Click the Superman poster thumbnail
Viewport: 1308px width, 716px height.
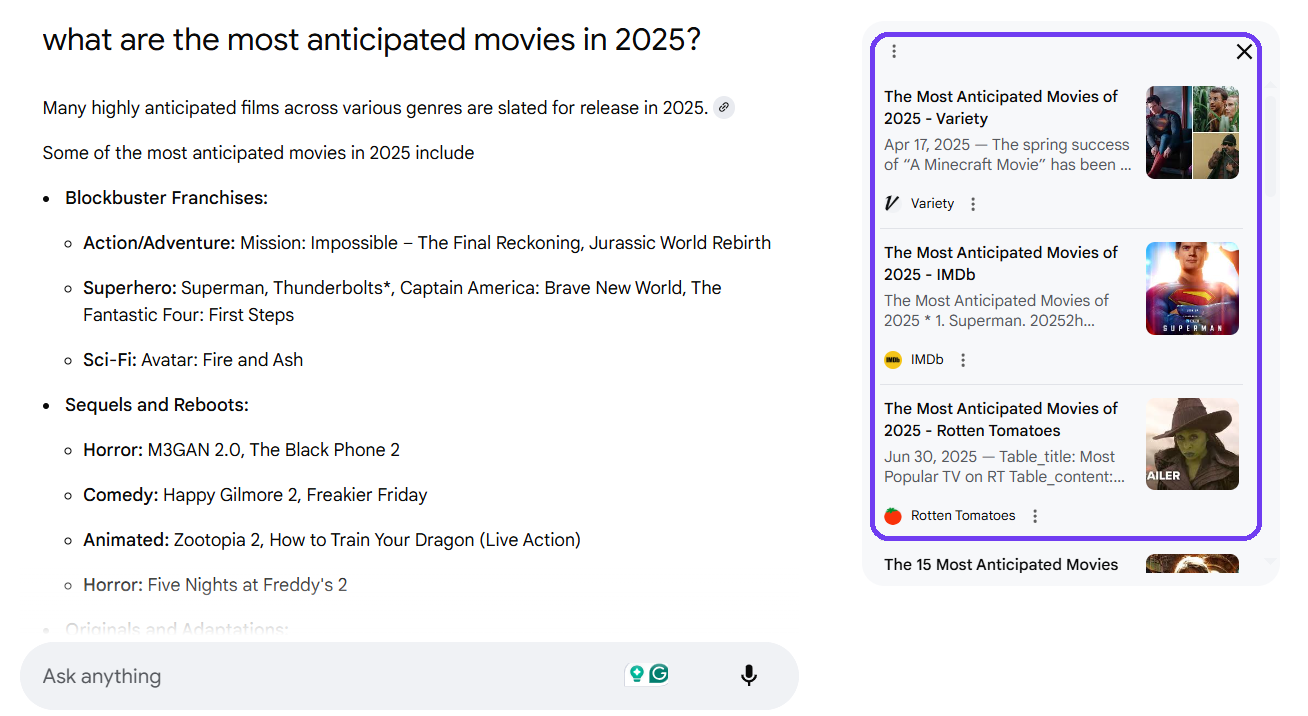(1192, 288)
